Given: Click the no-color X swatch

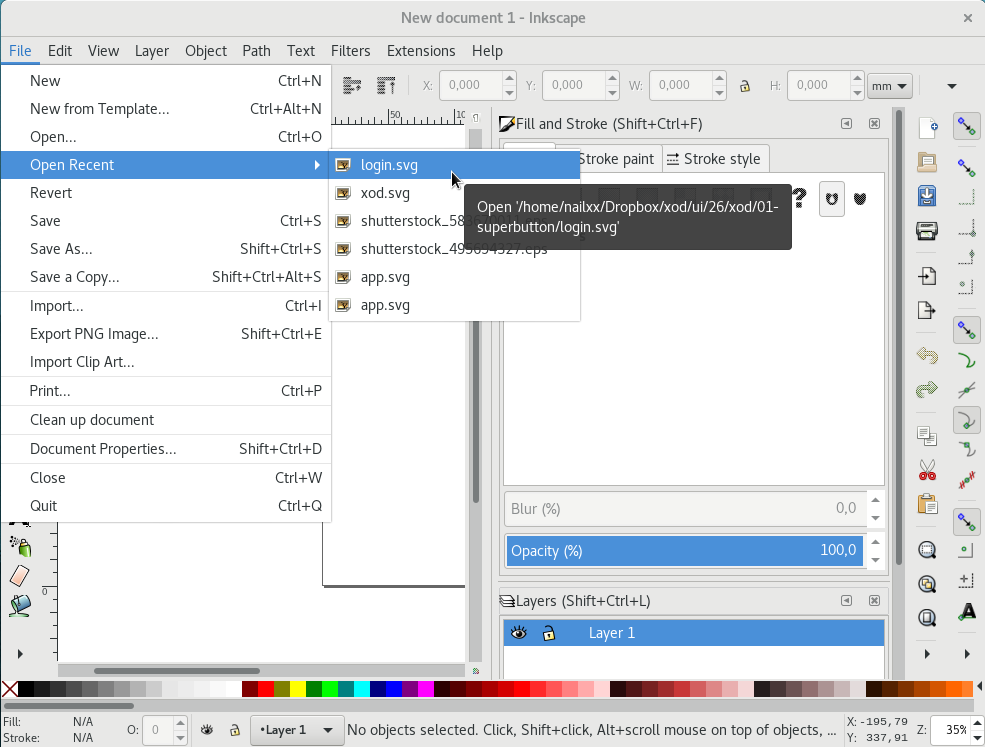Looking at the screenshot, I should pos(9,689).
